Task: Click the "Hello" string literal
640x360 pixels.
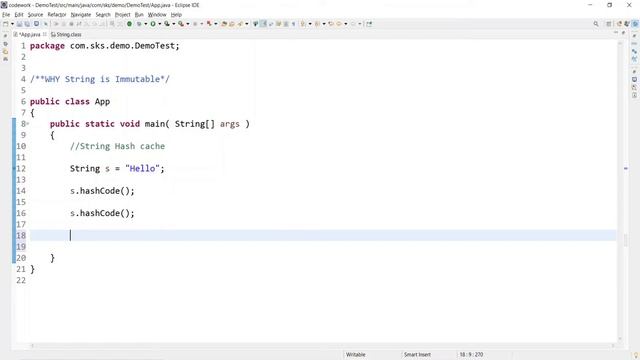Action: 142,169
